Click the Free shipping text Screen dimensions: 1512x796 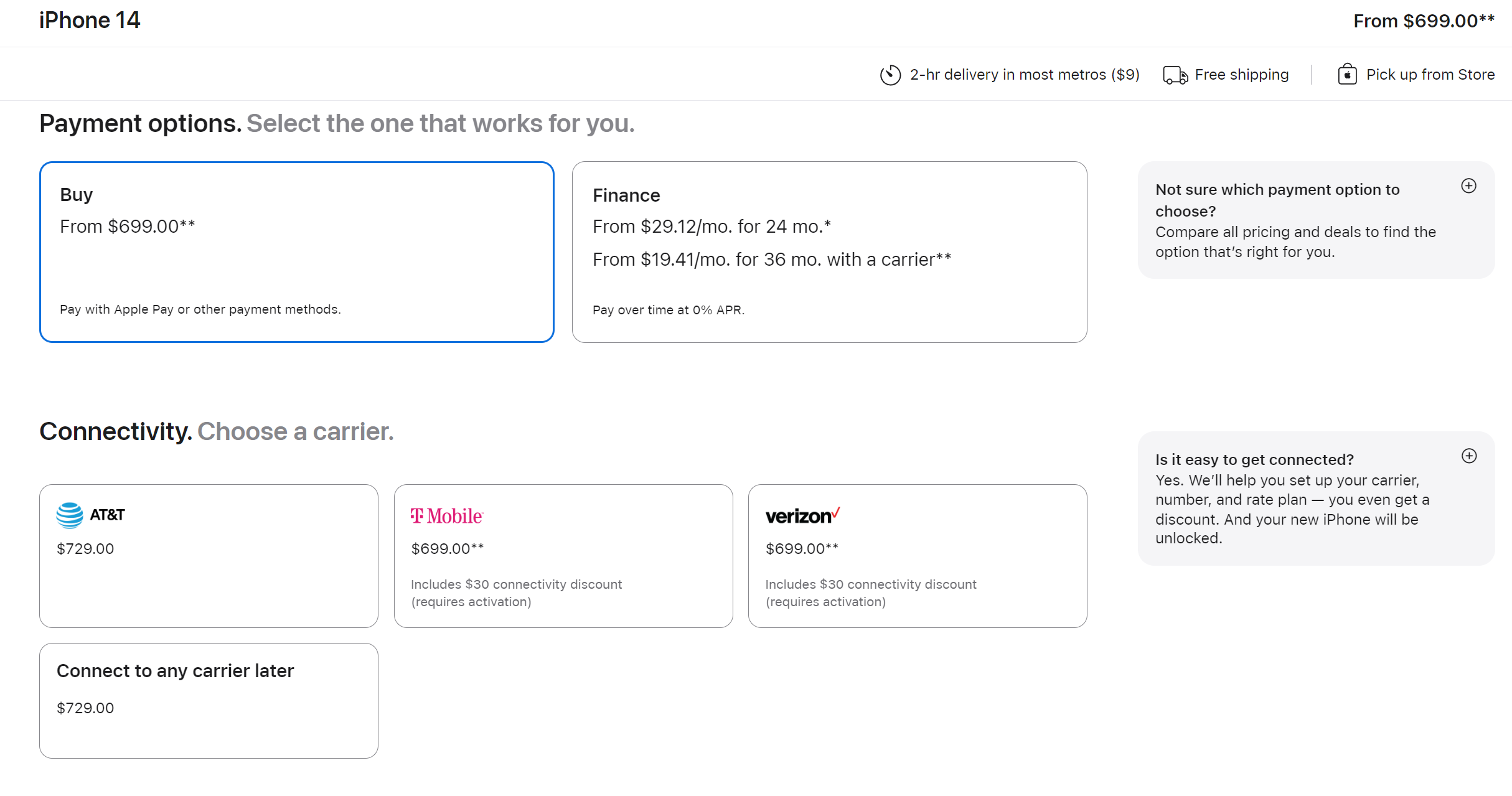(1242, 75)
